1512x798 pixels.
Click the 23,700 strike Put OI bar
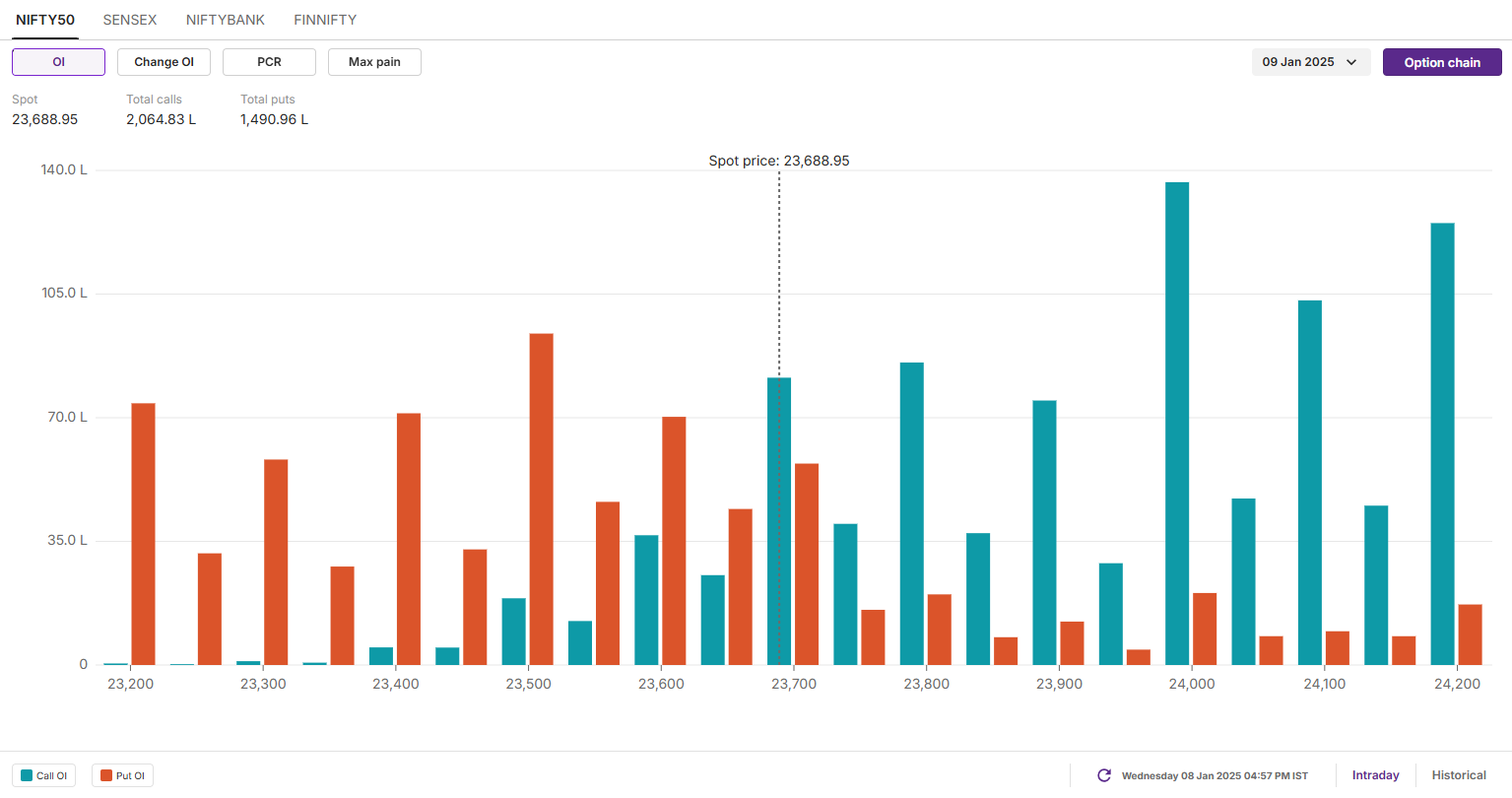coord(807,565)
